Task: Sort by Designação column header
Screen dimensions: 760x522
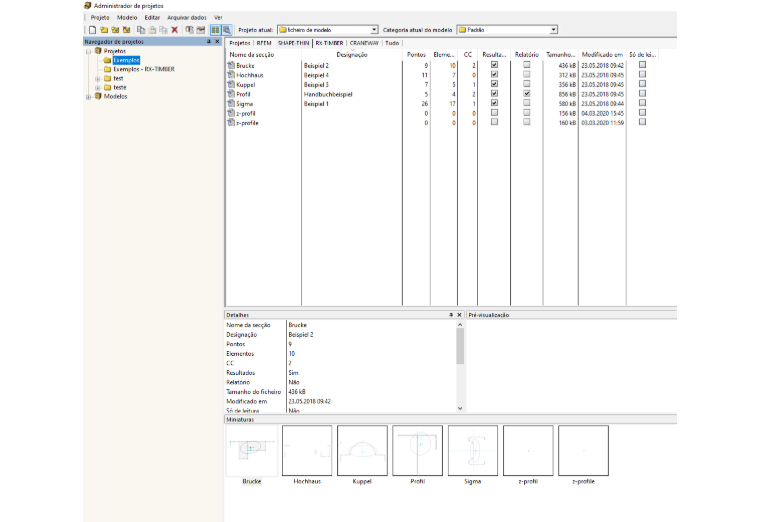Action: click(x=352, y=55)
